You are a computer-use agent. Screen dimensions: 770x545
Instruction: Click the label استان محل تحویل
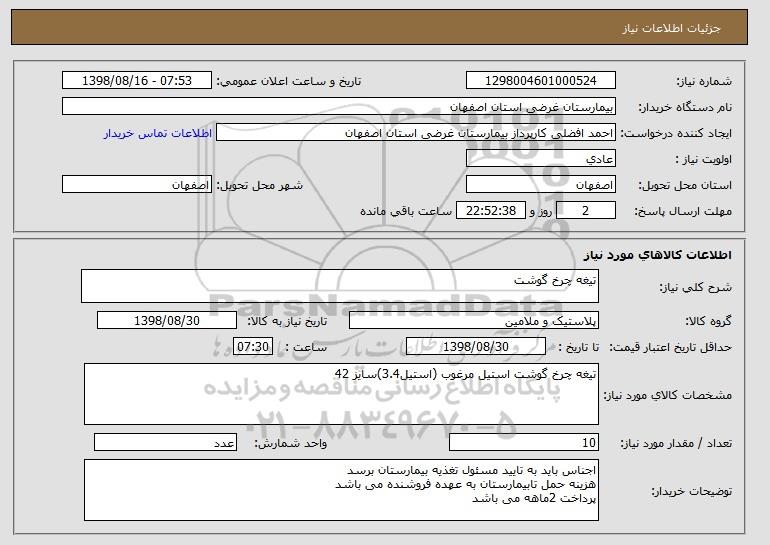(685, 185)
